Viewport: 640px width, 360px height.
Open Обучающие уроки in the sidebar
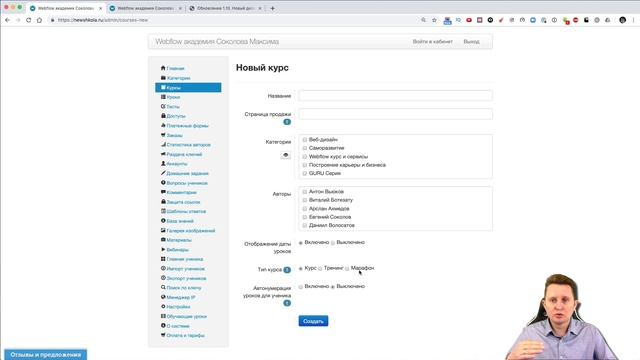coord(187,316)
